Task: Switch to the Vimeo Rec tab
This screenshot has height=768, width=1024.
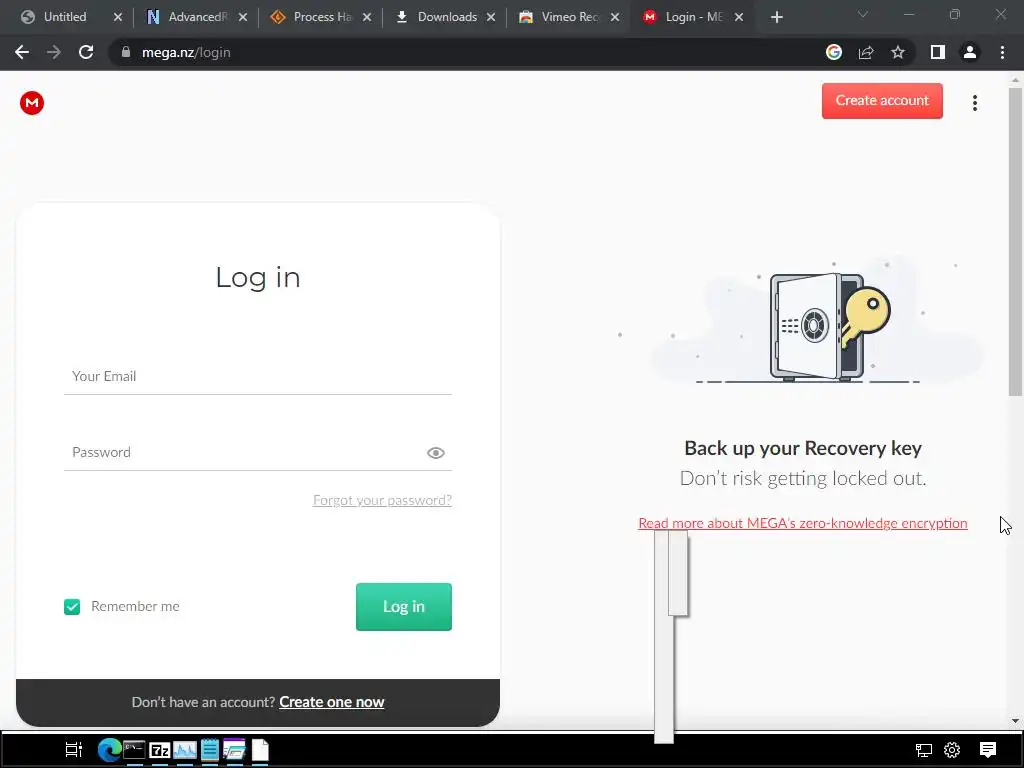Action: 564,17
